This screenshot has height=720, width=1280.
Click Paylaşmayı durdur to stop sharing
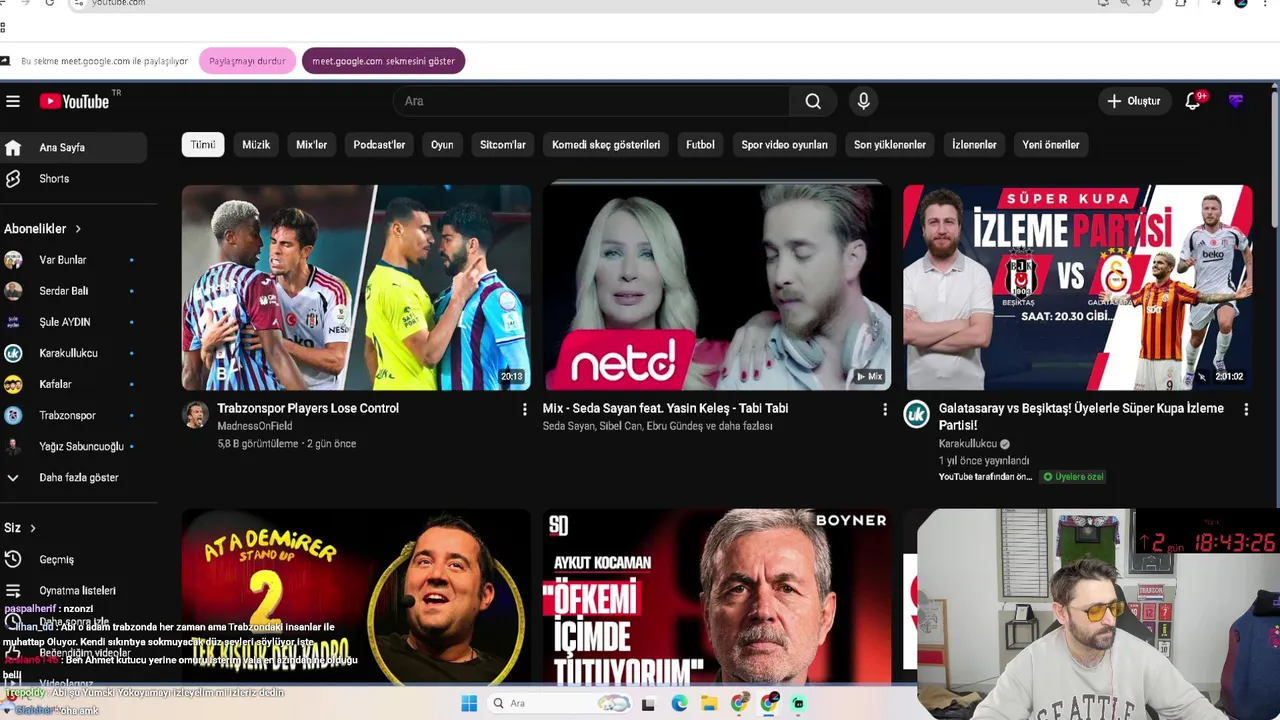coord(247,61)
